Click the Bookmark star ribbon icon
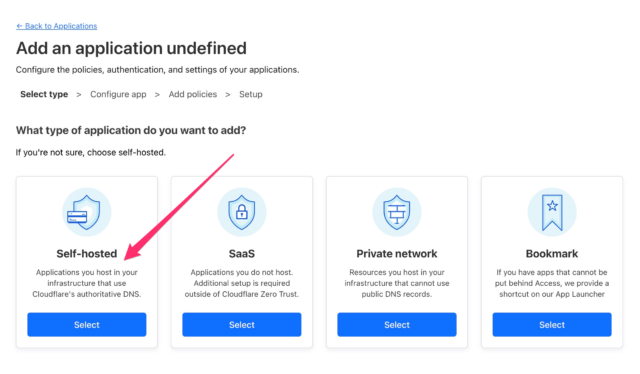The height and width of the screenshot is (374, 640). (x=552, y=212)
